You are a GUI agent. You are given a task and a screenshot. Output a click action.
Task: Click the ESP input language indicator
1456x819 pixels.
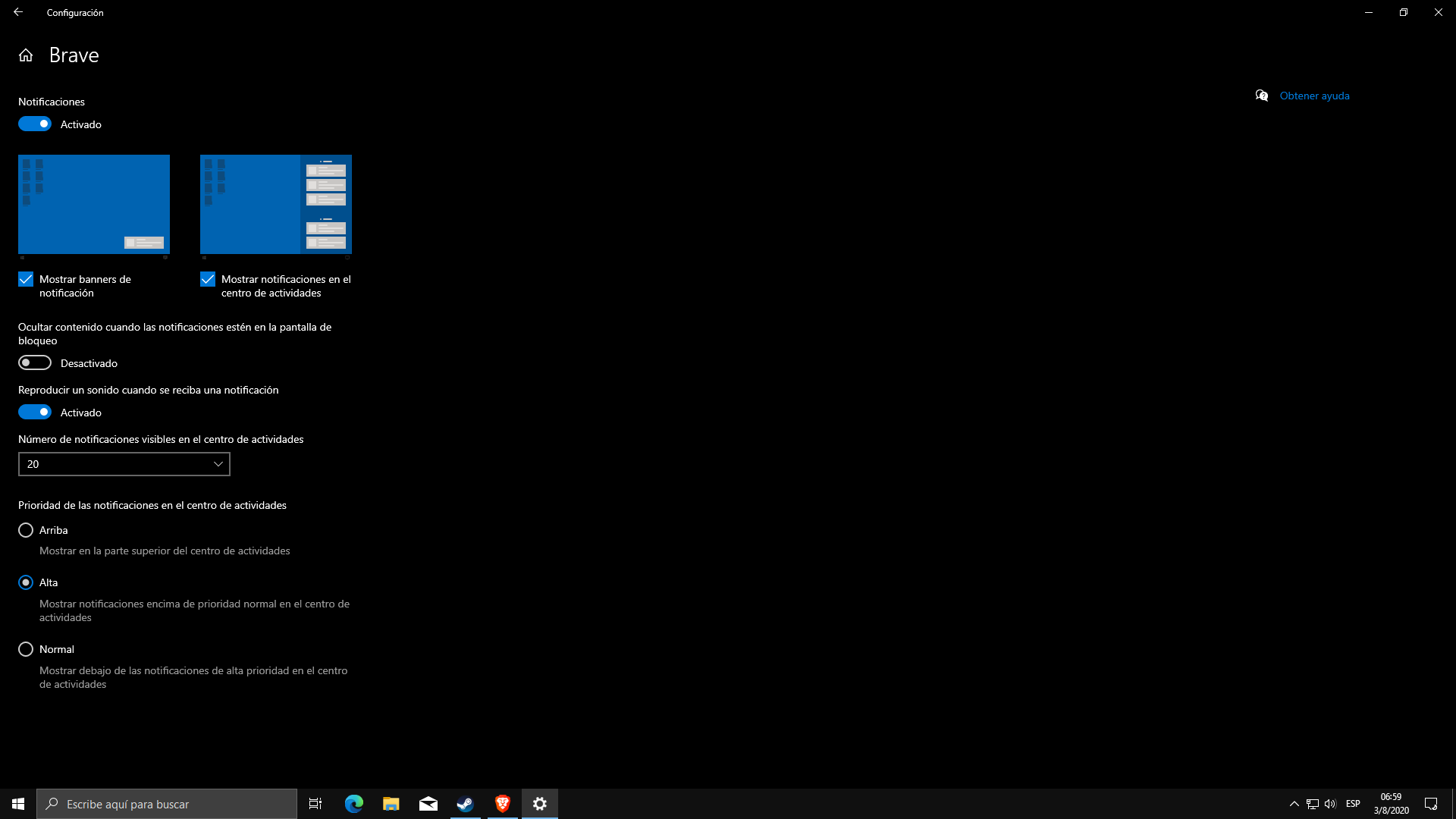(1353, 804)
